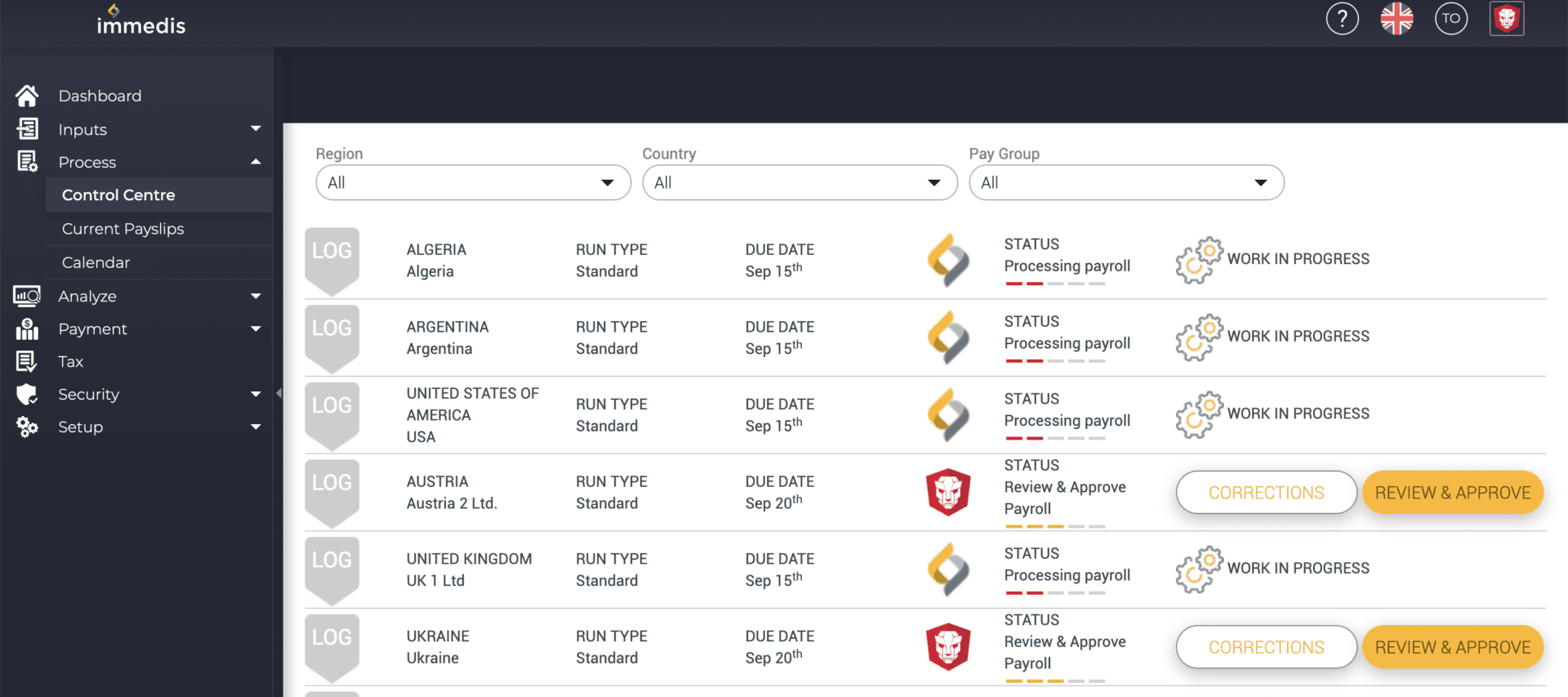Open the Country dropdown
The width and height of the screenshot is (1568, 697).
click(x=800, y=182)
